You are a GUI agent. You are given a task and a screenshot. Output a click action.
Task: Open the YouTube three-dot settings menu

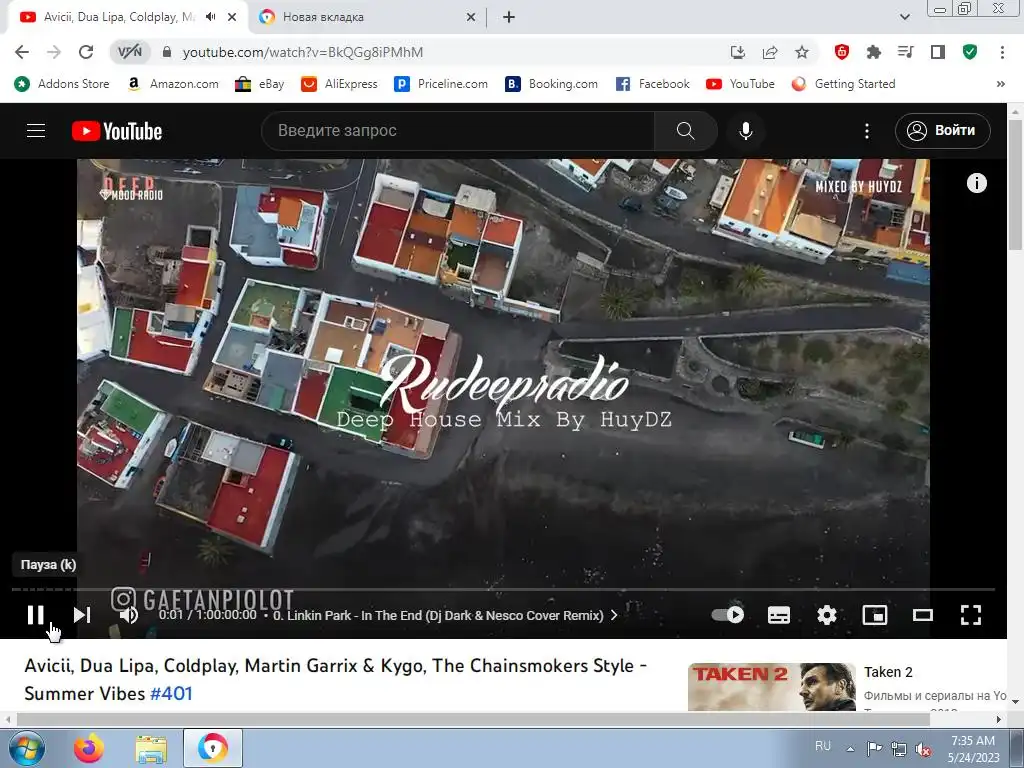tap(867, 131)
